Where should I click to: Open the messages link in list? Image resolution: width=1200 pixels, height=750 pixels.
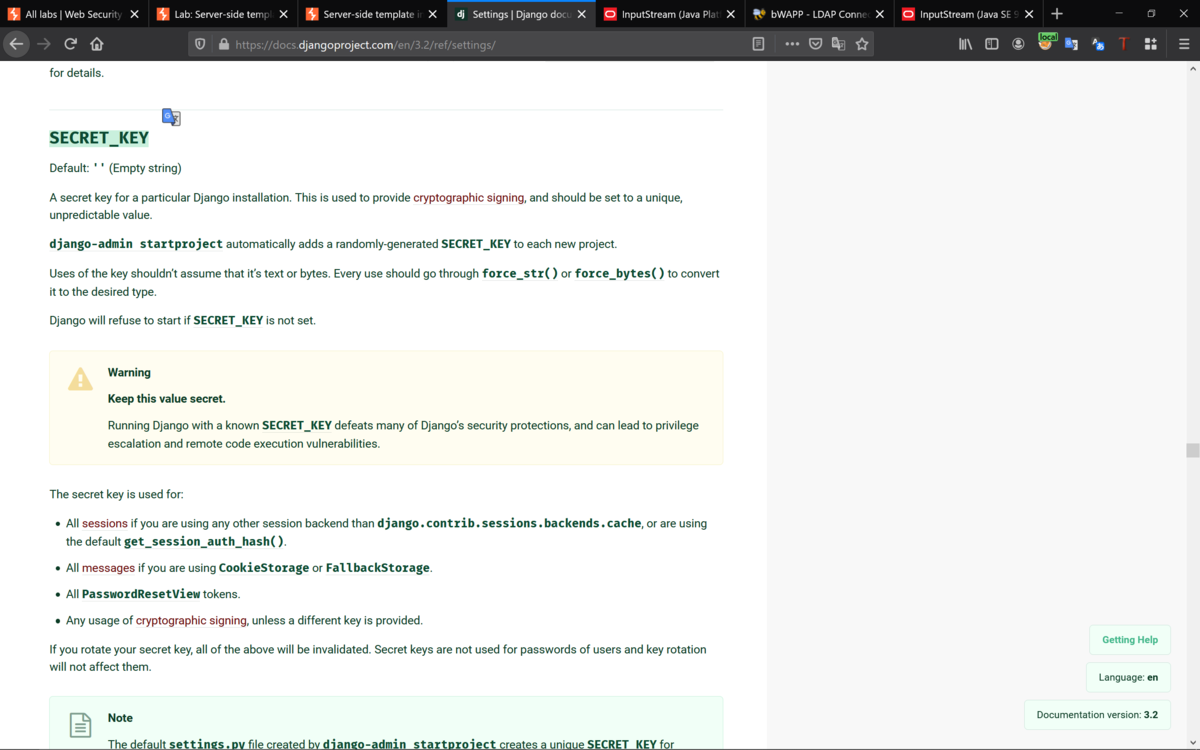108,567
